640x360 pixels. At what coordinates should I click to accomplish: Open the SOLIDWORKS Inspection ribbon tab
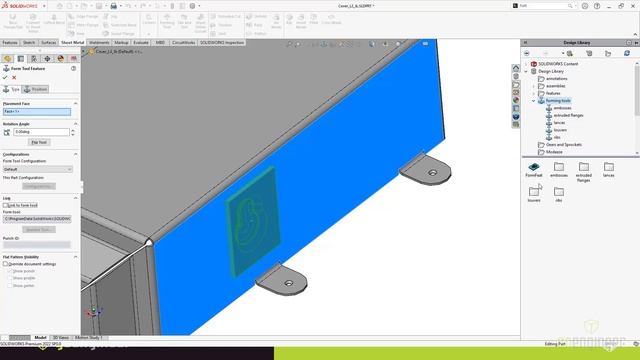(222, 42)
